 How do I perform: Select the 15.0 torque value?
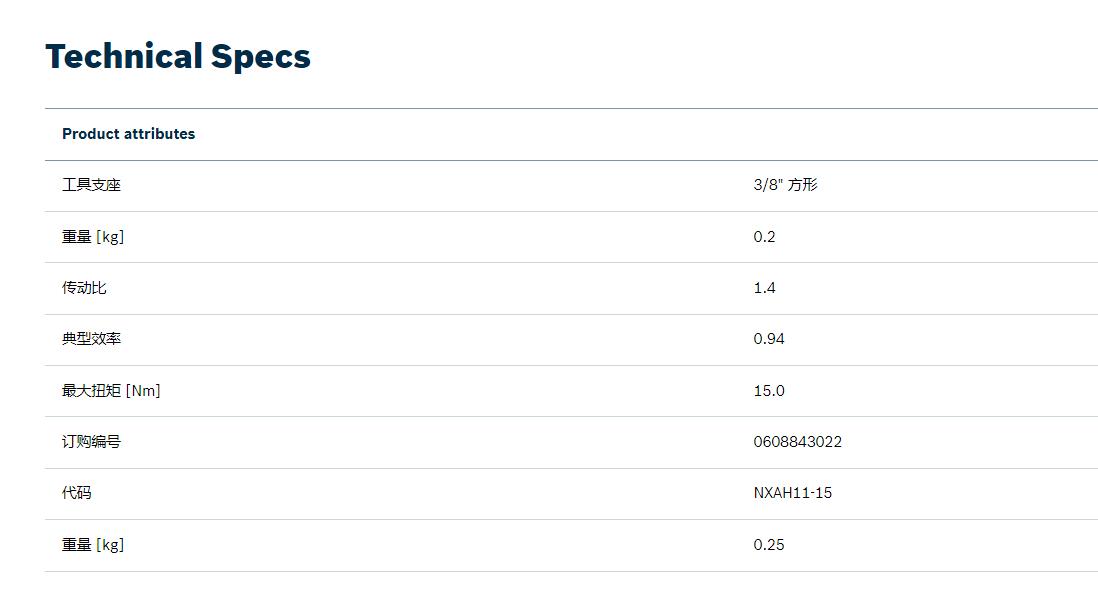coord(769,391)
